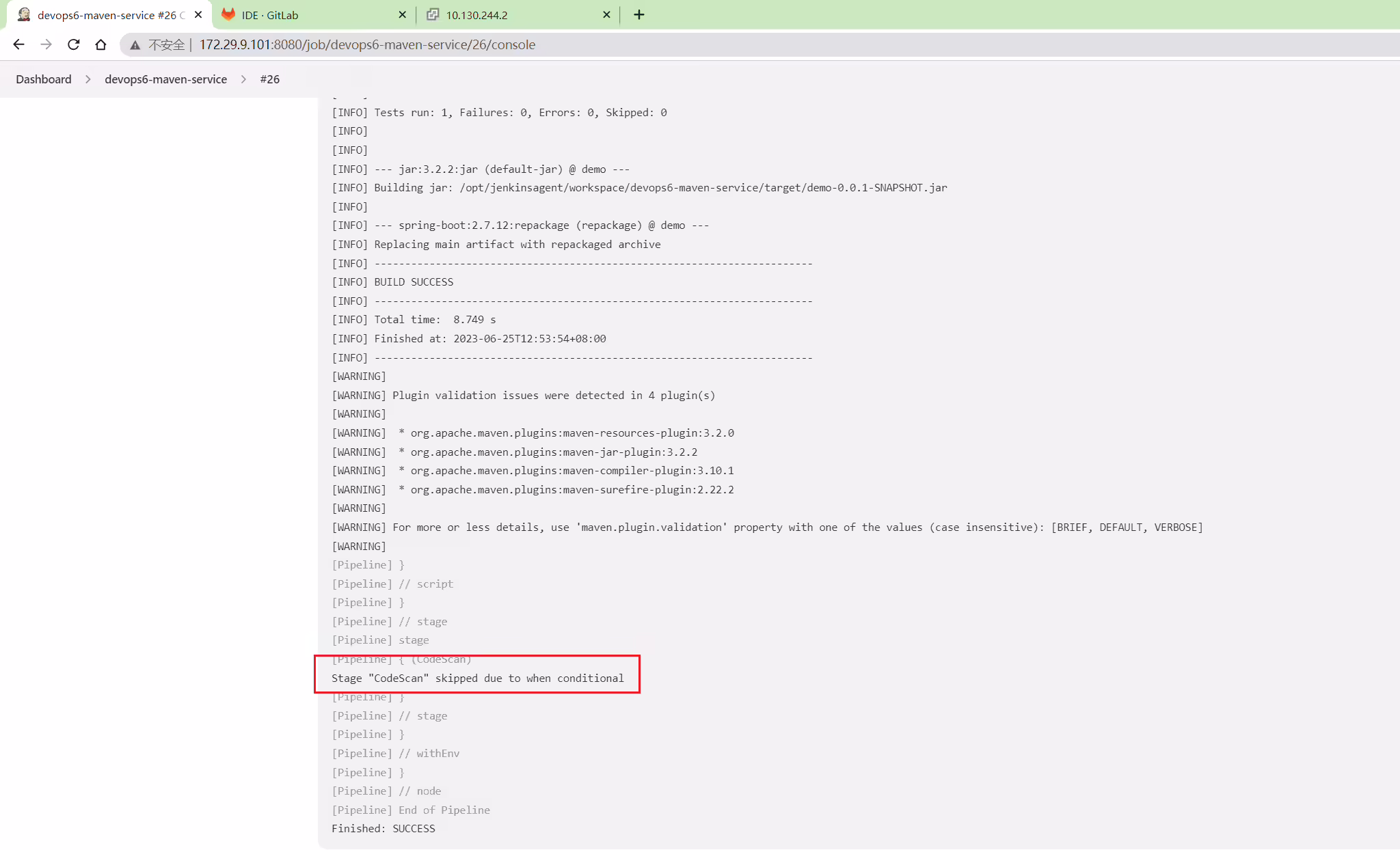Image resolution: width=1400 pixels, height=850 pixels.
Task: Reload the Jenkins console page
Action: (73, 44)
